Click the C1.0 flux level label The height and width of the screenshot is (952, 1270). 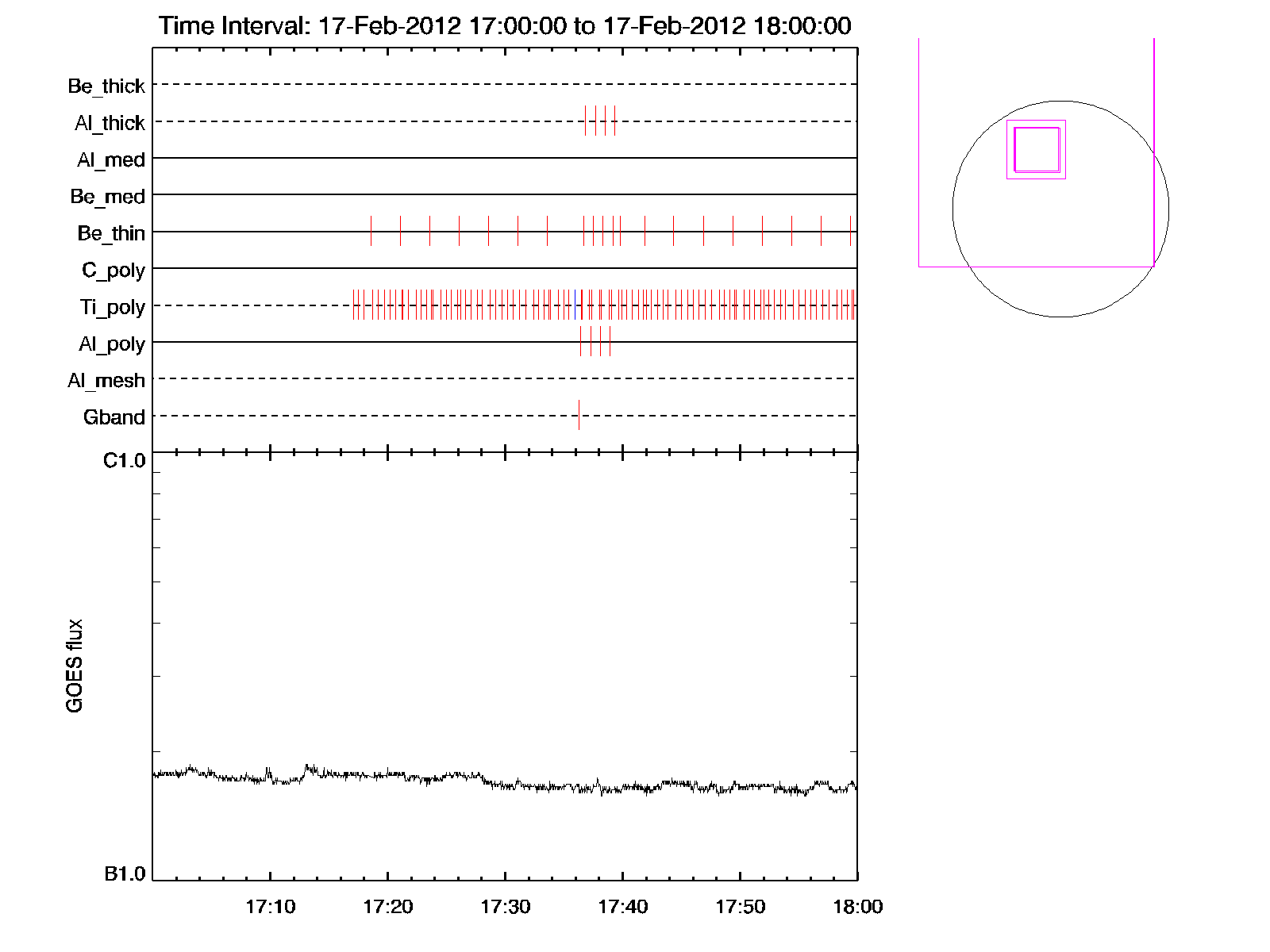click(x=124, y=461)
